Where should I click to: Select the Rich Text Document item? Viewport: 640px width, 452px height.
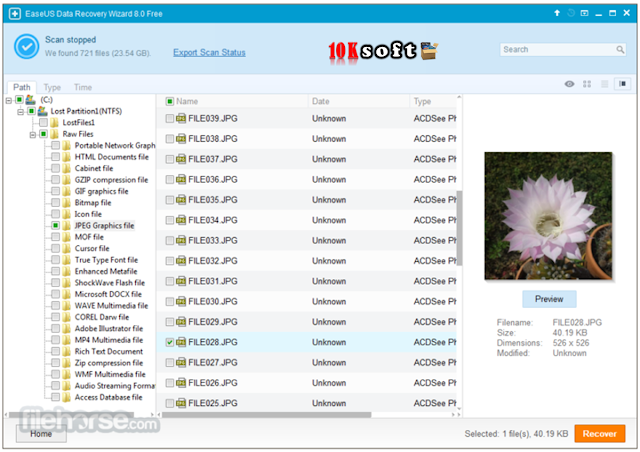[109, 351]
